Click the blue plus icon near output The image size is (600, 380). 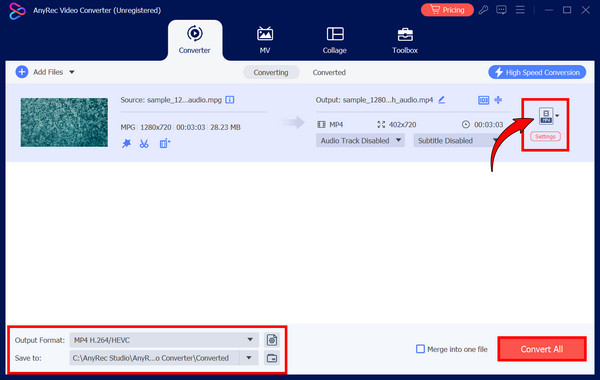pyautogui.click(x=498, y=100)
